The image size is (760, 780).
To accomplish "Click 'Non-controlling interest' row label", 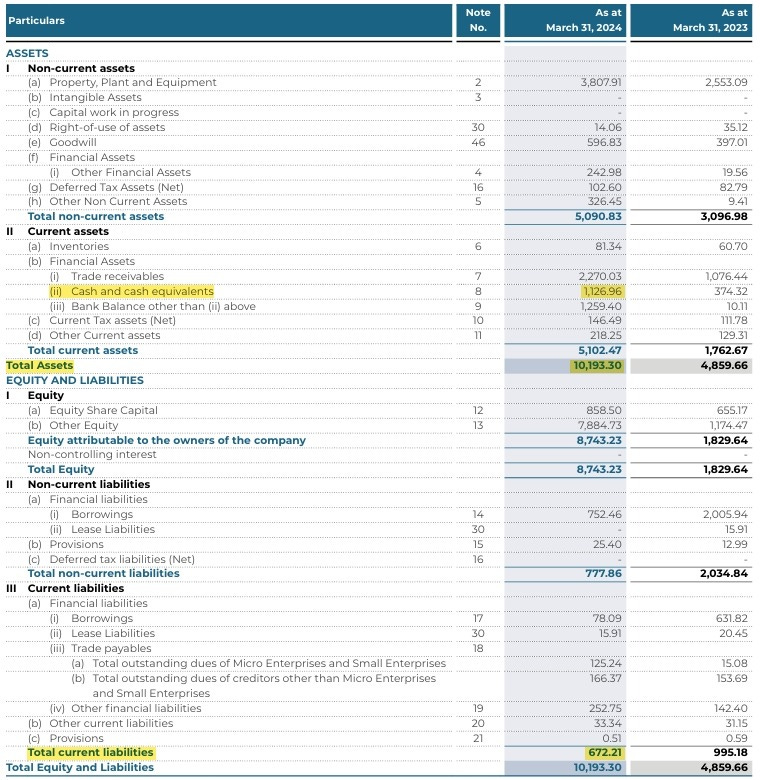I will [x=92, y=454].
